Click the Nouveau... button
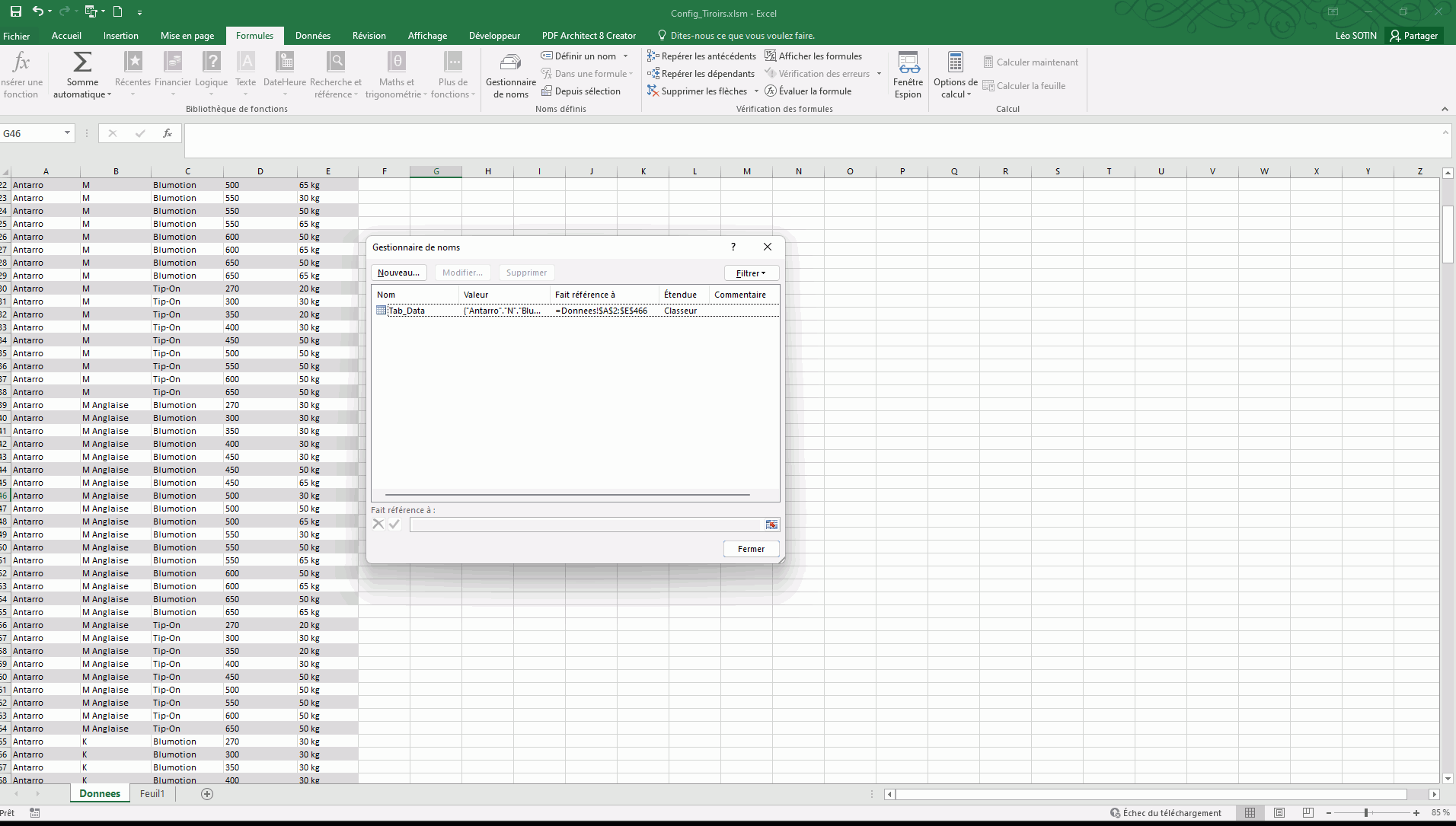The height and width of the screenshot is (826, 1456). (398, 273)
